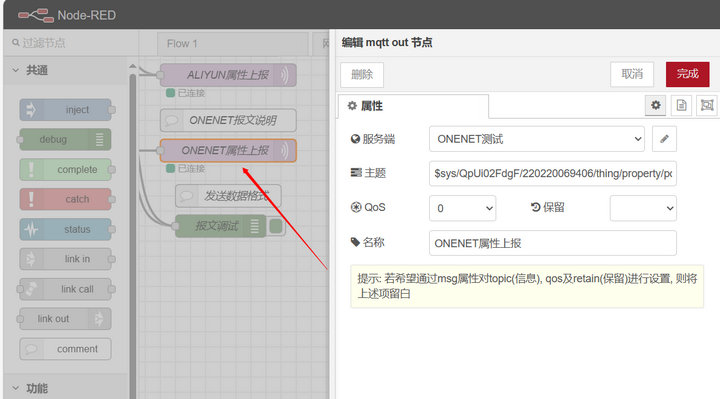Open the 保留 retain dropdown
Viewport: 720px width, 399px height.
(x=643, y=208)
